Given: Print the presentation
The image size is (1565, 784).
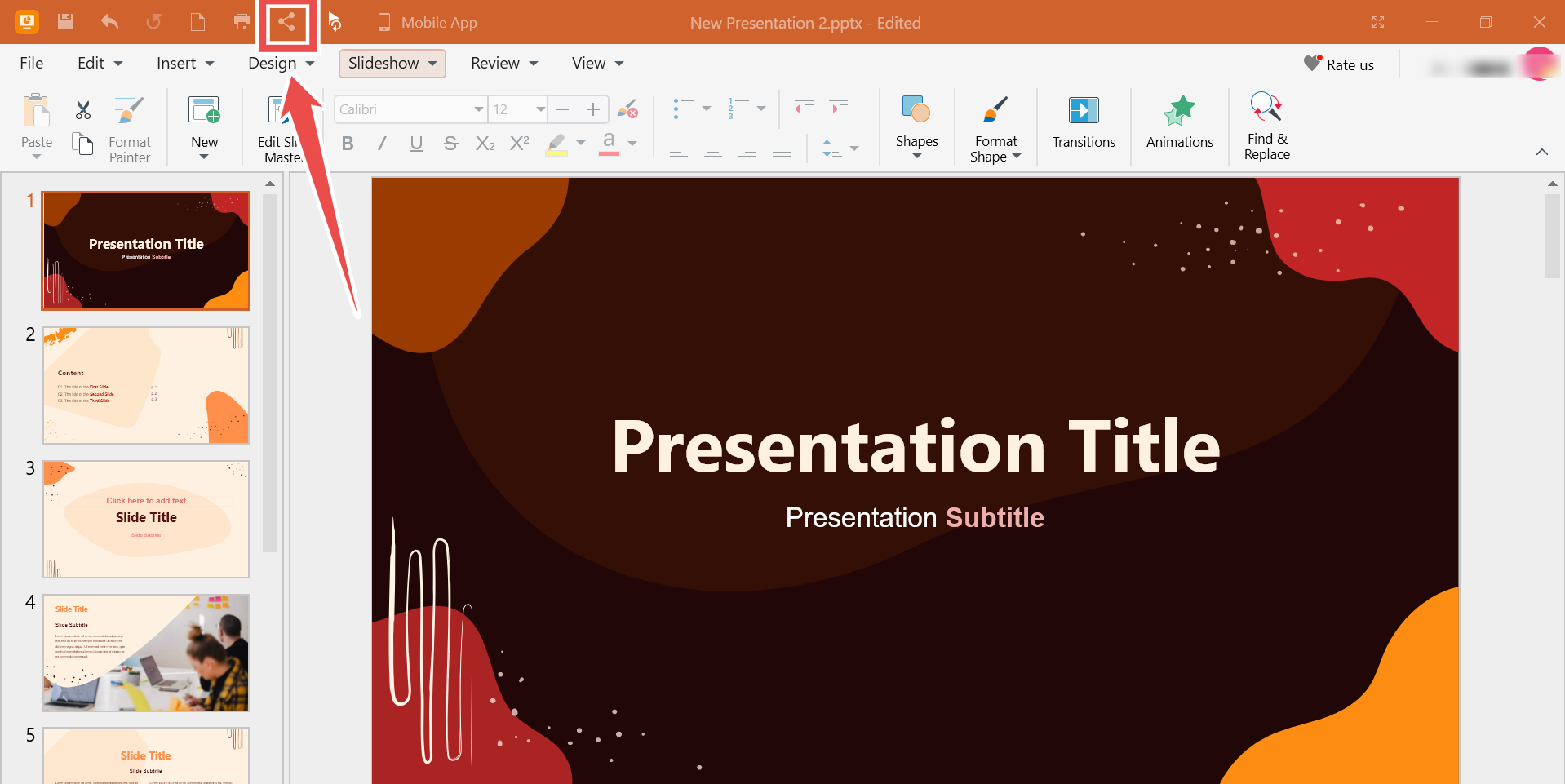Looking at the screenshot, I should click(x=242, y=22).
